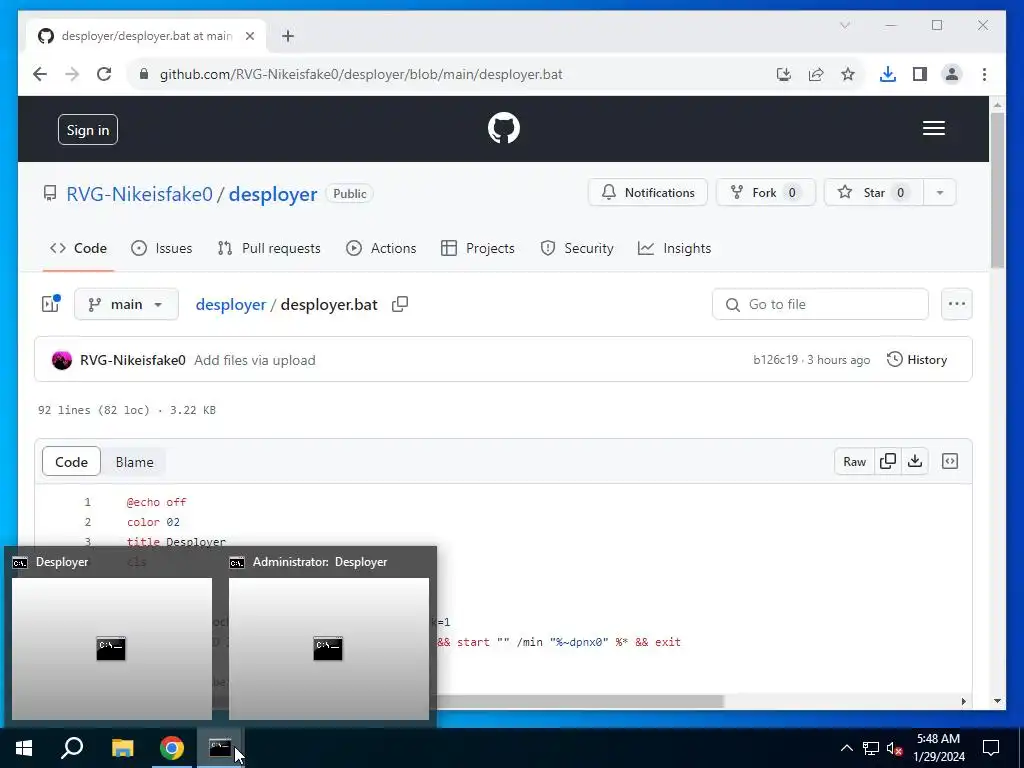Open Chrome three-dot menu
This screenshot has height=768, width=1024.
(x=984, y=74)
